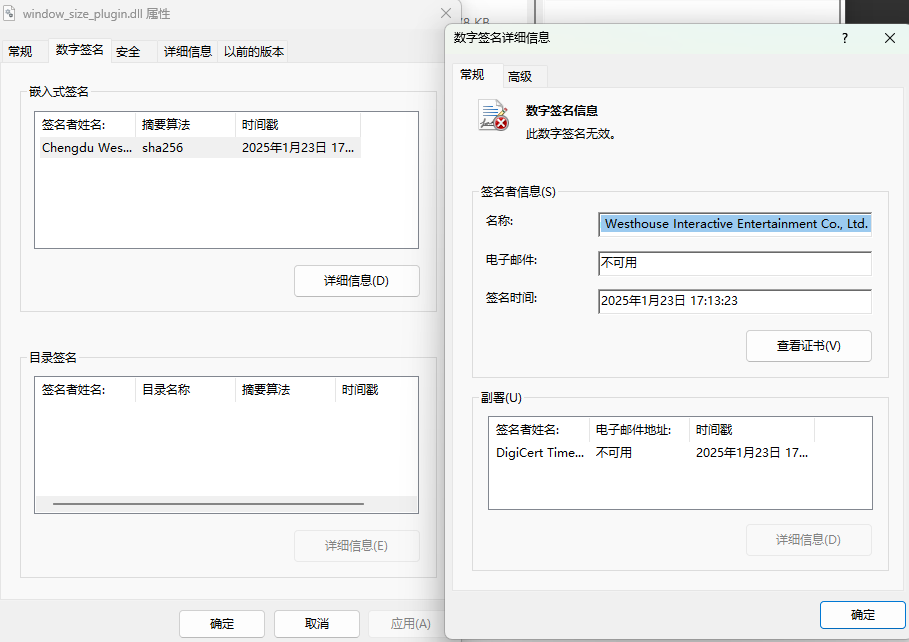Click 摘要算法 column header in catalog signatures

(285, 390)
